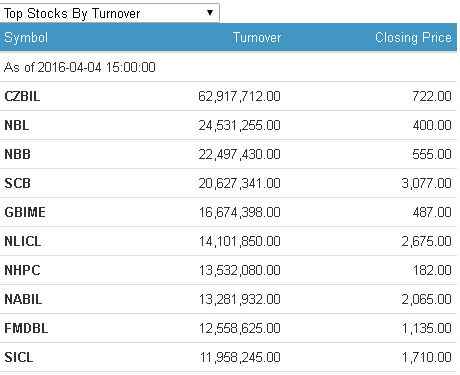Select closing price 400.00
The height and width of the screenshot is (375, 460).
coord(432,125)
